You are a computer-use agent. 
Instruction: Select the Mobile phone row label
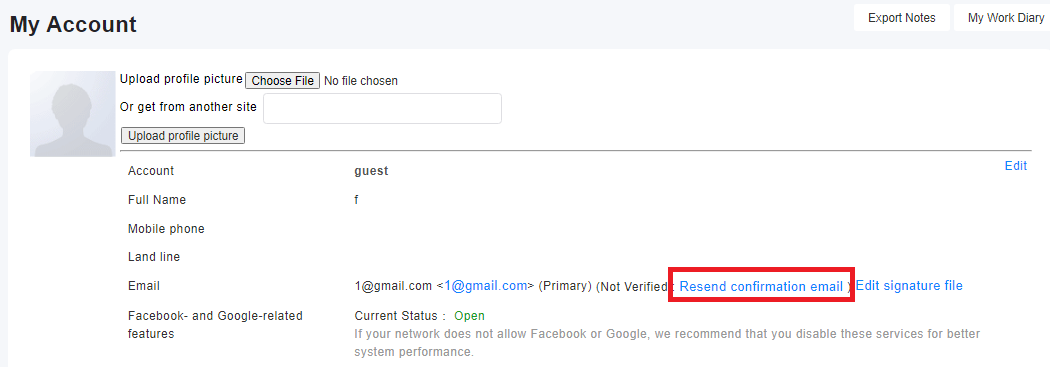[166, 229]
